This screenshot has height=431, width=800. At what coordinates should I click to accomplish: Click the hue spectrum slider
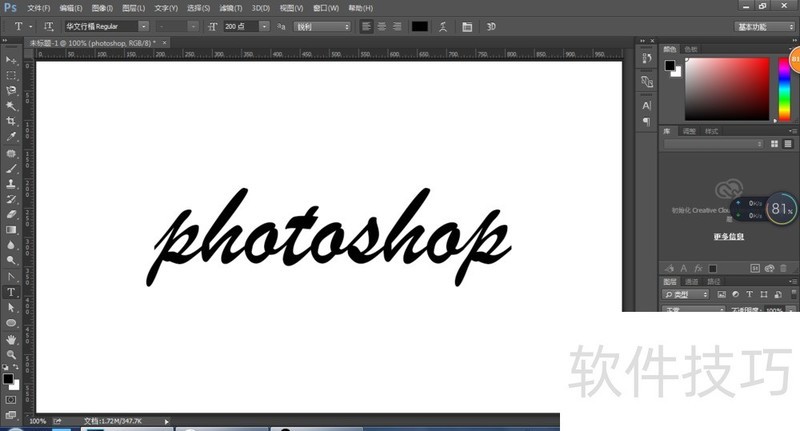(784, 89)
